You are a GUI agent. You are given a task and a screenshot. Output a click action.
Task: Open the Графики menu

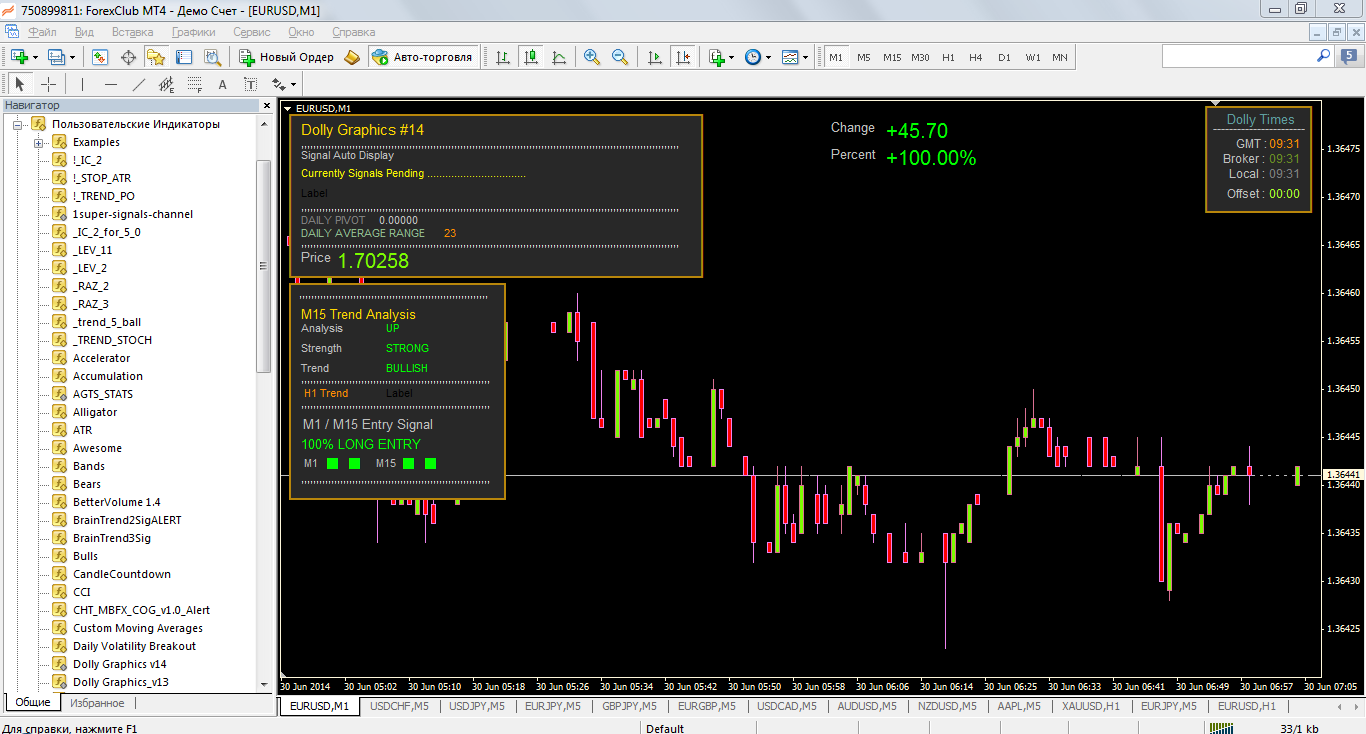coord(193,32)
